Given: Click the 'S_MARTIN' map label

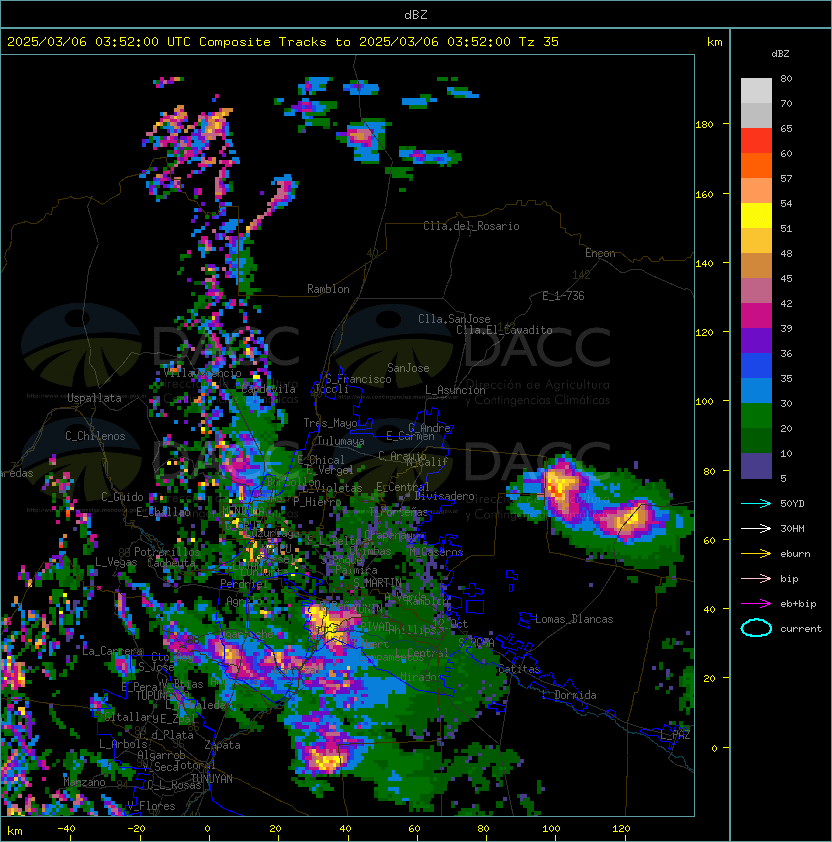Looking at the screenshot, I should [377, 583].
